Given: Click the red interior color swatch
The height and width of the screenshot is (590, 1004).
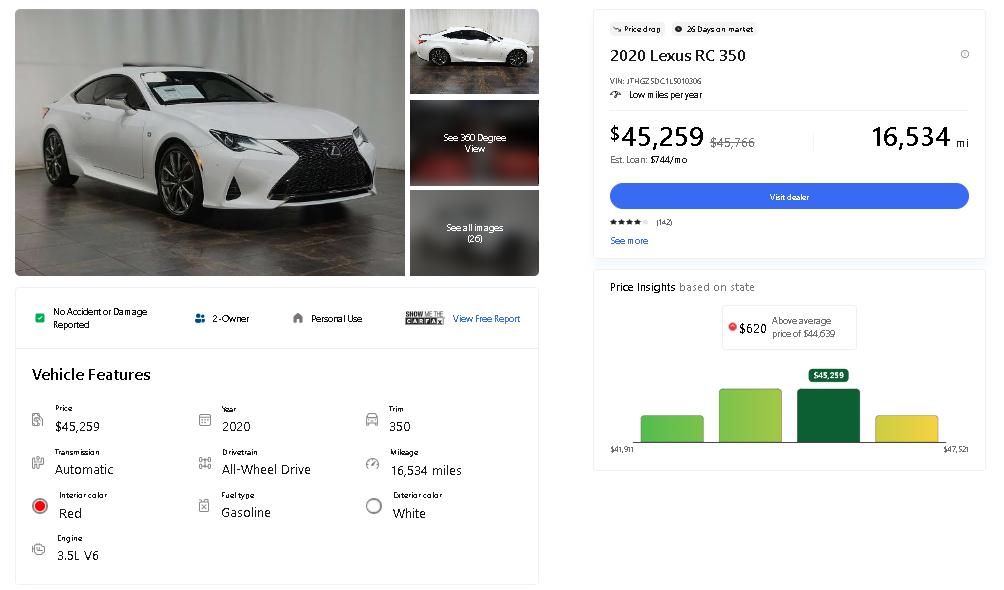Looking at the screenshot, I should pos(40,506).
